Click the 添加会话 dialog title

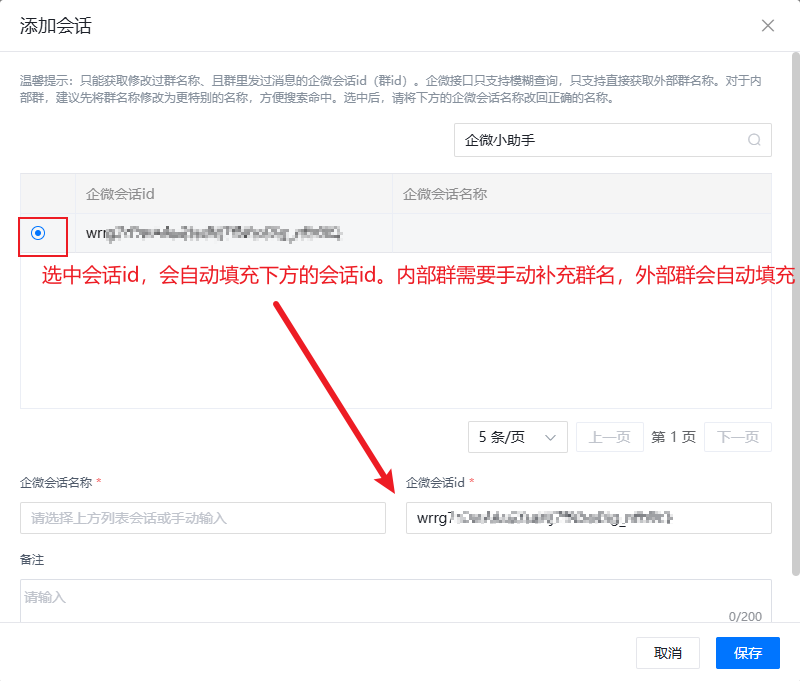pos(56,26)
